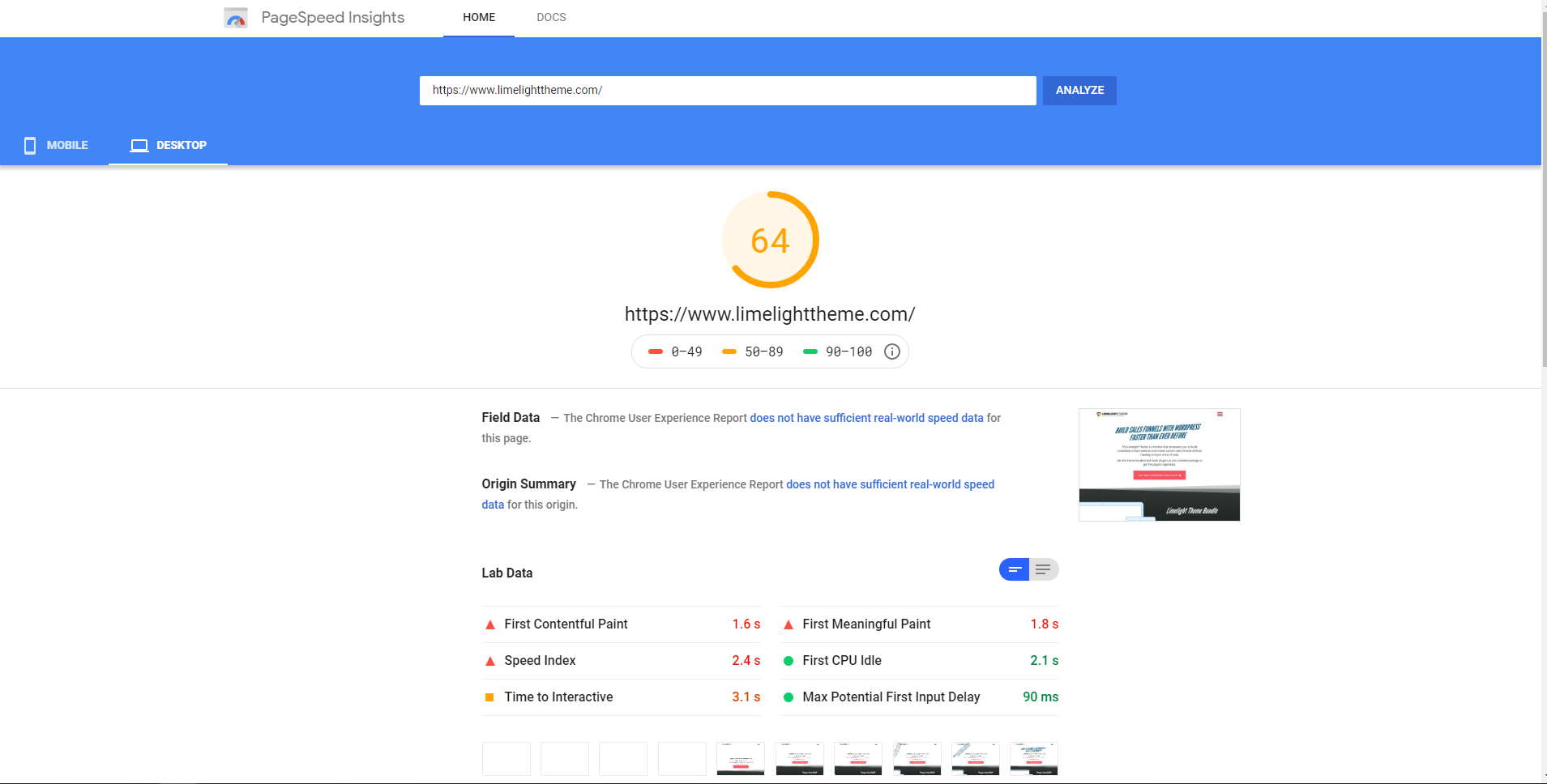1547x784 pixels.
Task: Open the score legend info icon
Action: tap(892, 352)
